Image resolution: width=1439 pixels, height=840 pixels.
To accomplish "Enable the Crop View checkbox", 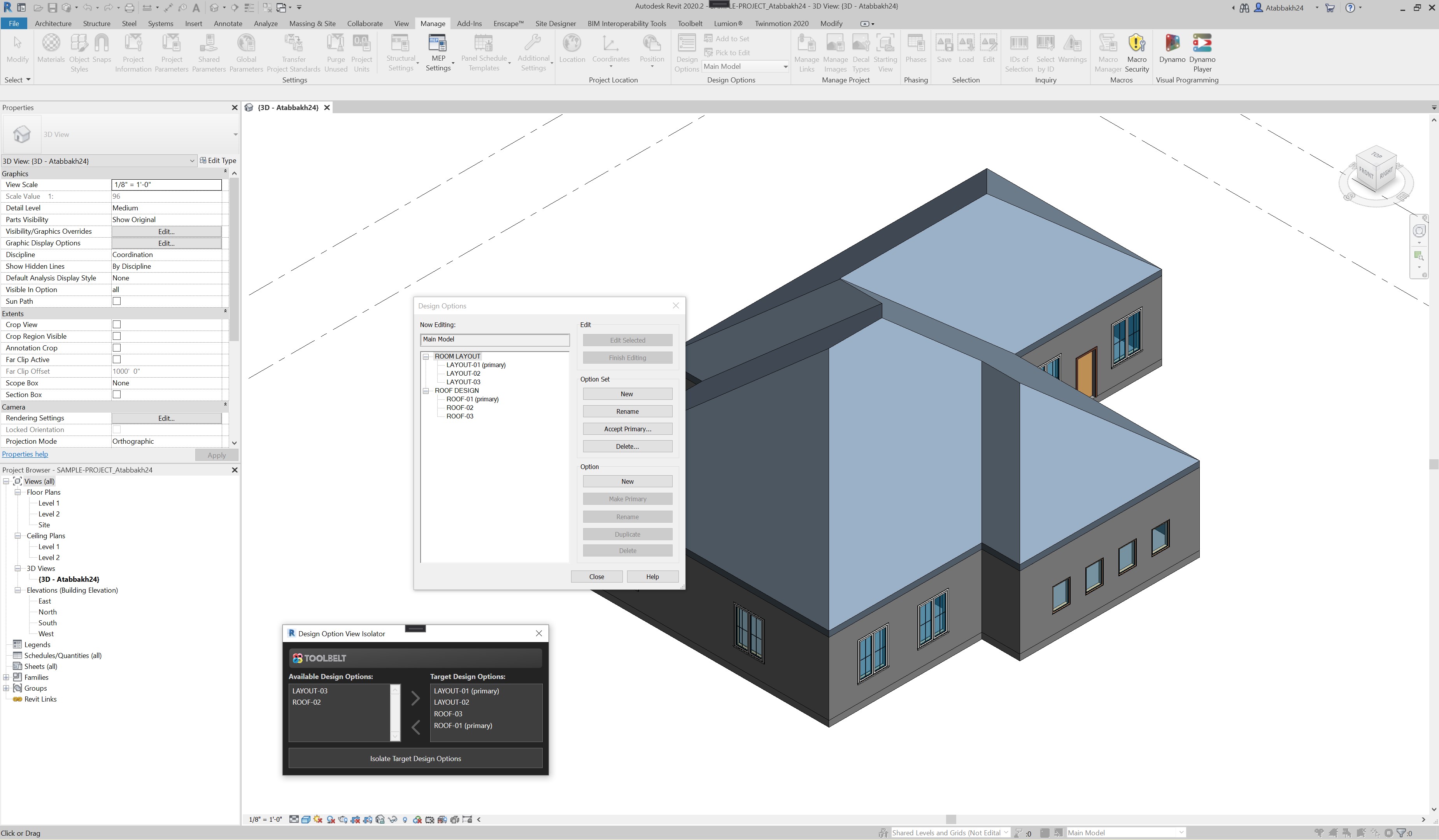I will [116, 325].
